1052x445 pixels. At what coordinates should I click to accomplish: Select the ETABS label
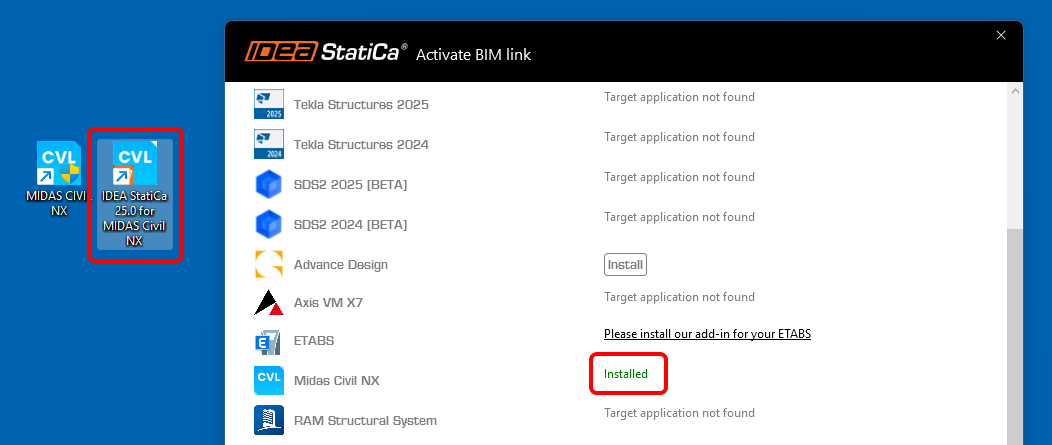pos(314,341)
